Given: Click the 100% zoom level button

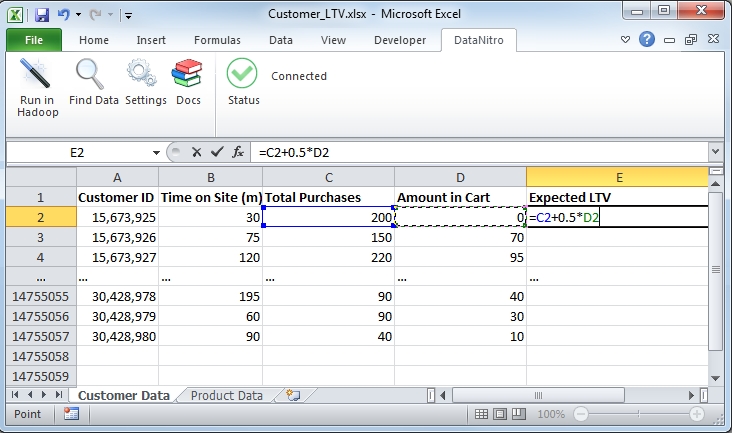Looking at the screenshot, I should click(x=551, y=414).
